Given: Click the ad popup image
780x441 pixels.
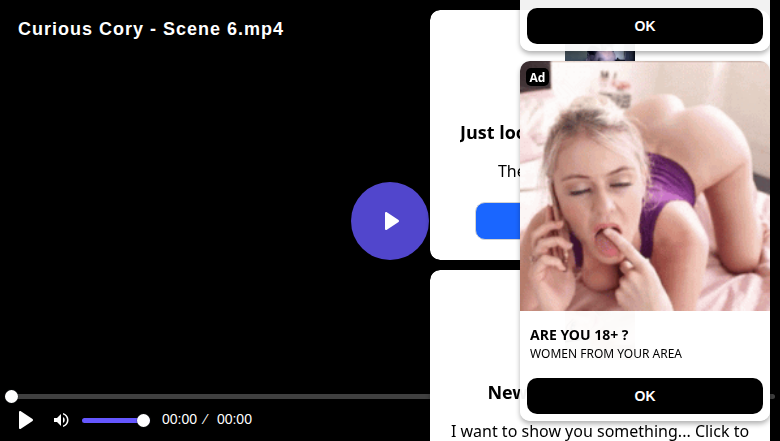Looking at the screenshot, I should [x=645, y=190].
